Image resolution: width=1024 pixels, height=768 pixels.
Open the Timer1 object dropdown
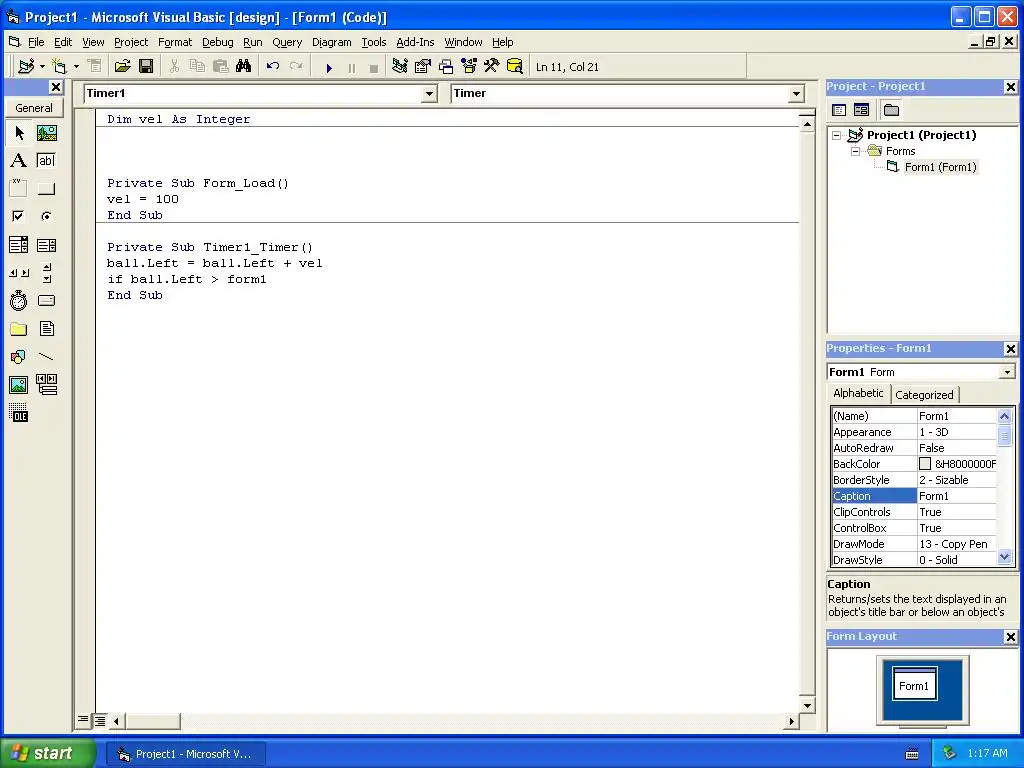point(429,94)
